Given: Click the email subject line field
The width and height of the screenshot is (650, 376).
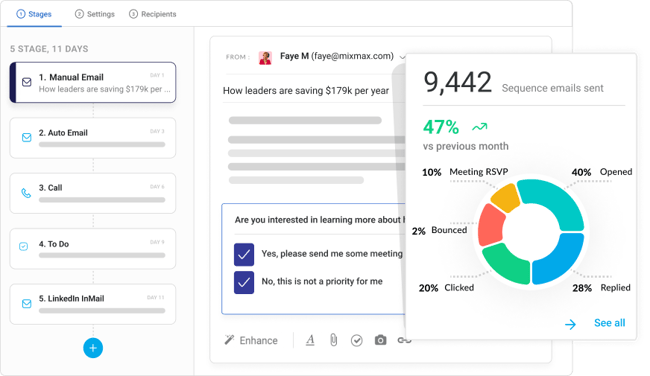Looking at the screenshot, I should pyautogui.click(x=306, y=91).
